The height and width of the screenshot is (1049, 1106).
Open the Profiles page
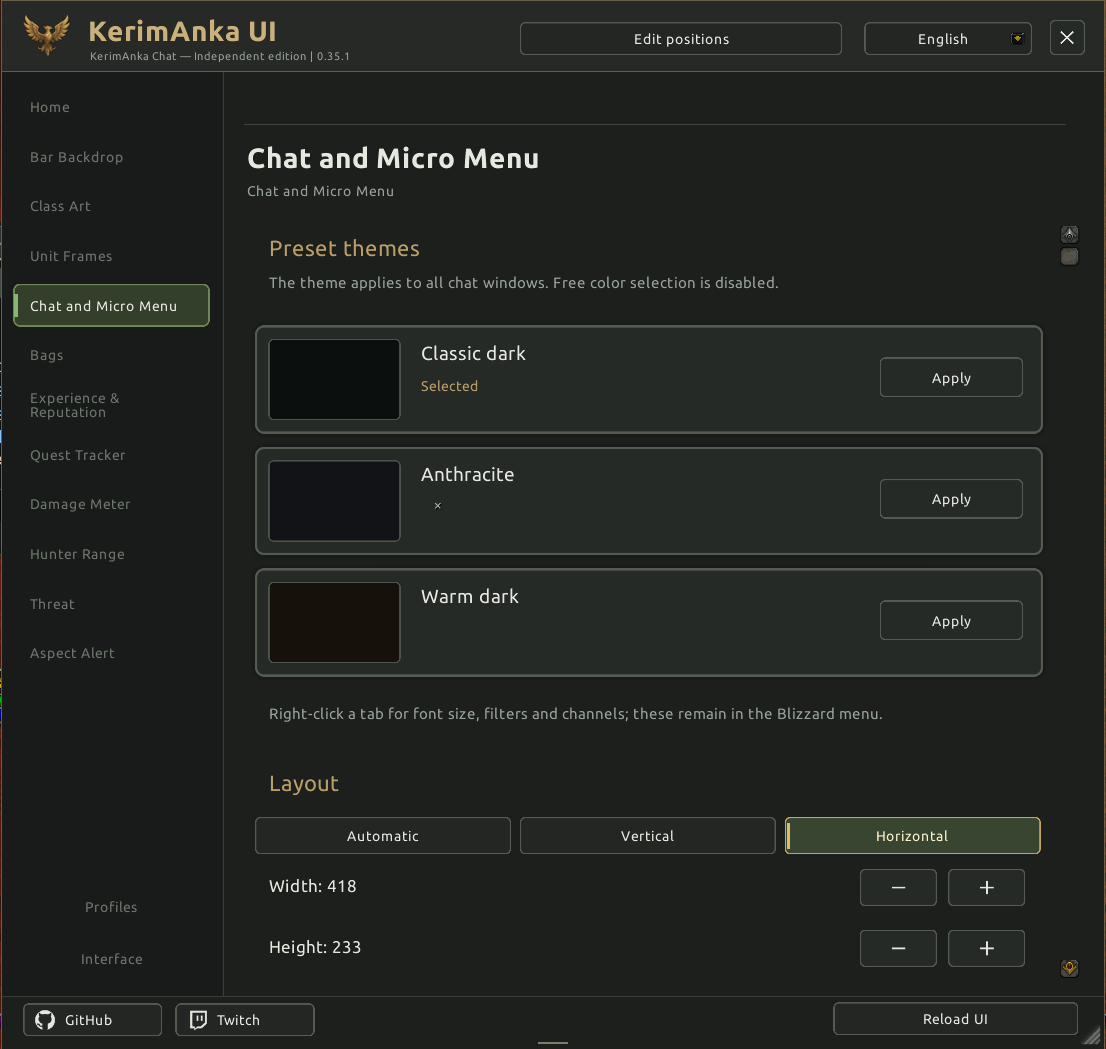pos(111,907)
